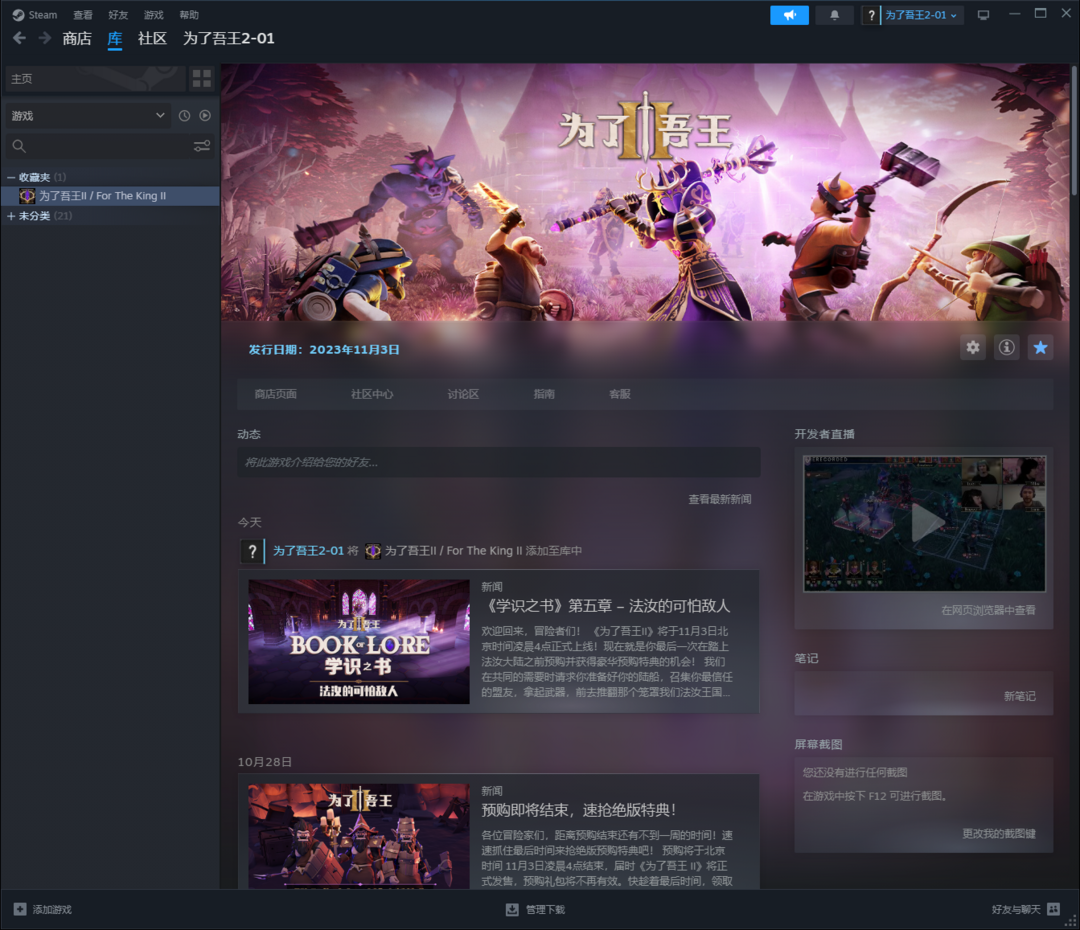Click the friends chat icon
This screenshot has height=930, width=1080.
pos(1053,909)
